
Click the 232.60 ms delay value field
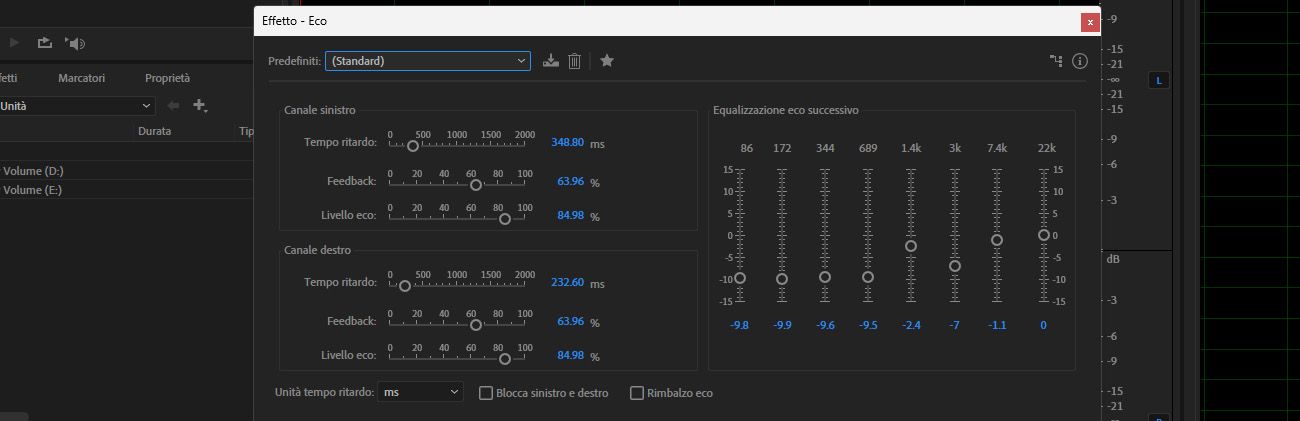[567, 282]
